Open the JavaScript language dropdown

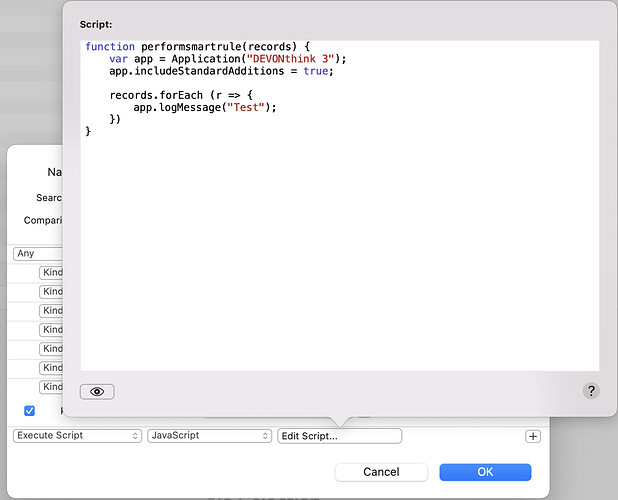pos(209,436)
